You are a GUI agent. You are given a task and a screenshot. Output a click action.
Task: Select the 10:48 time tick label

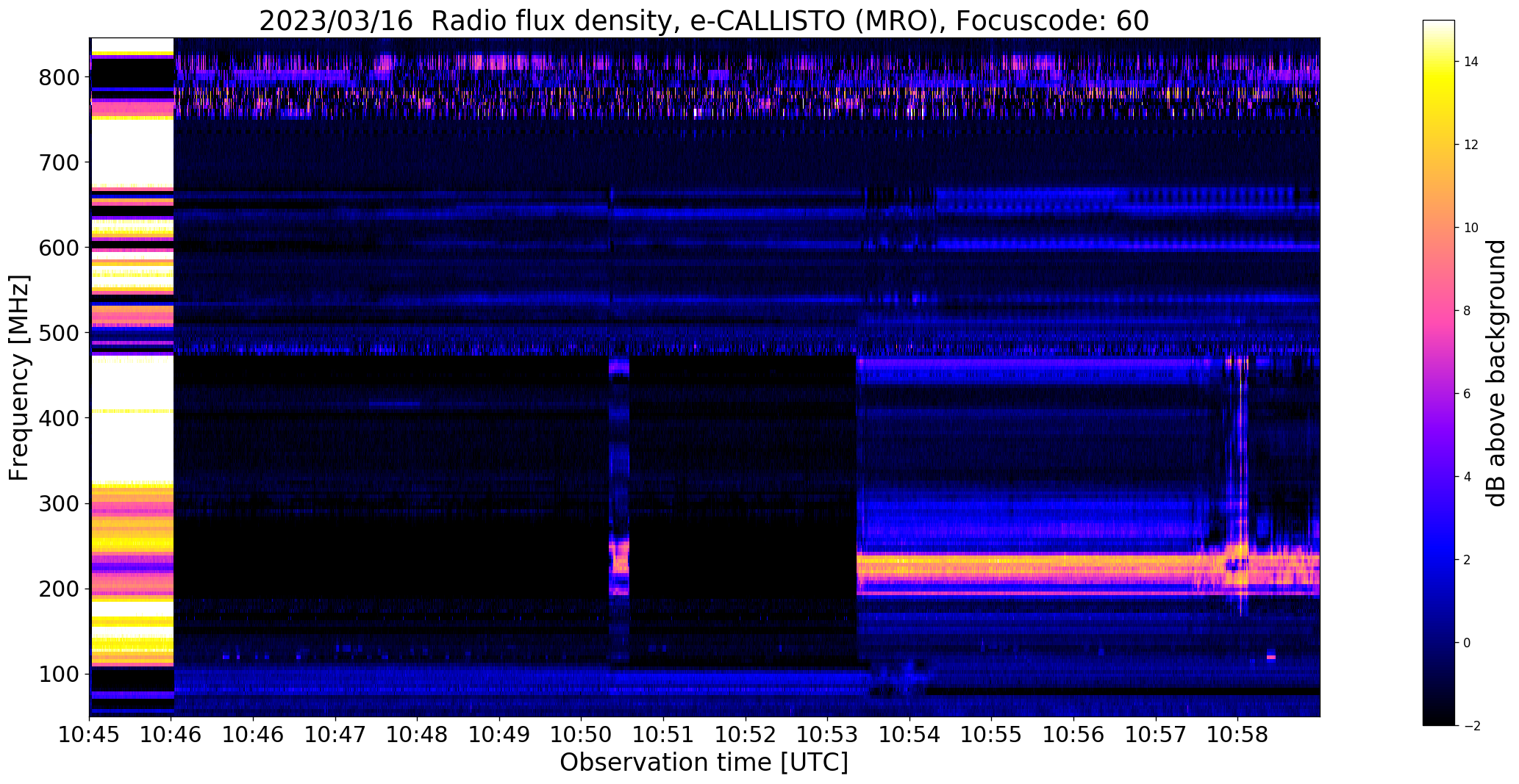tap(418, 735)
